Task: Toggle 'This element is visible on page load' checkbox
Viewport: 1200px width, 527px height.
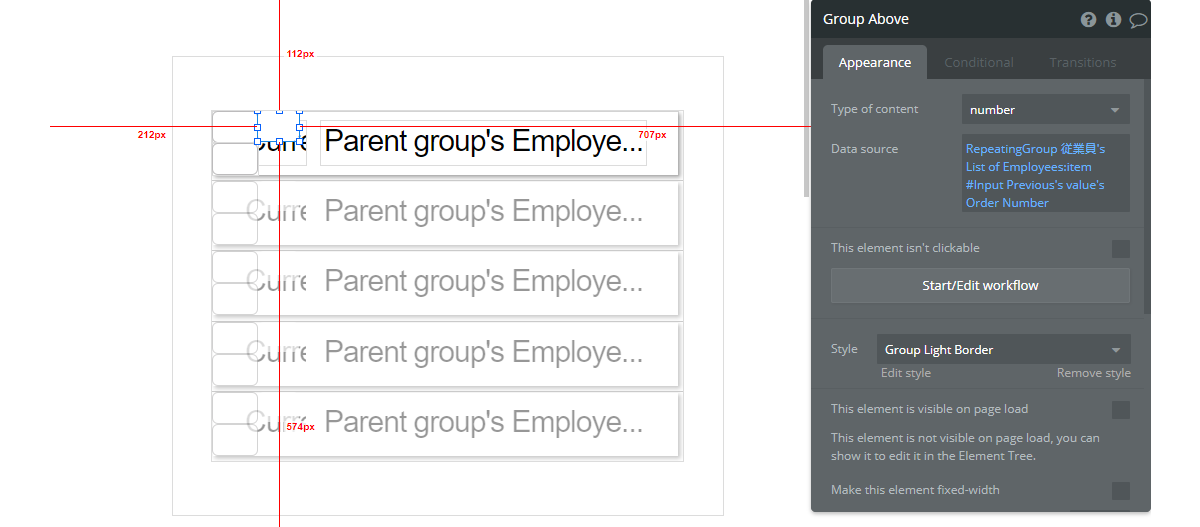Action: (1121, 410)
